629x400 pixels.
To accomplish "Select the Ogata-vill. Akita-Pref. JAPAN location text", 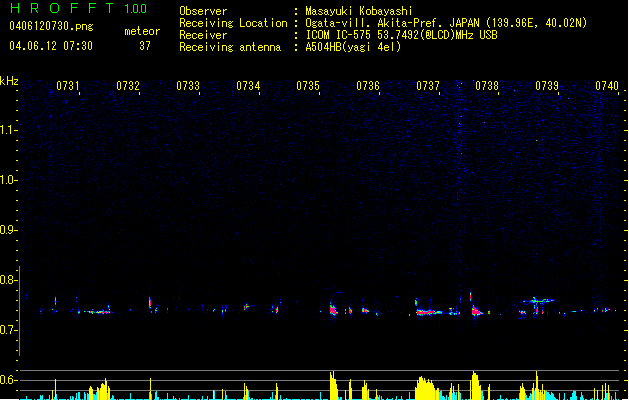I will coord(446,23).
